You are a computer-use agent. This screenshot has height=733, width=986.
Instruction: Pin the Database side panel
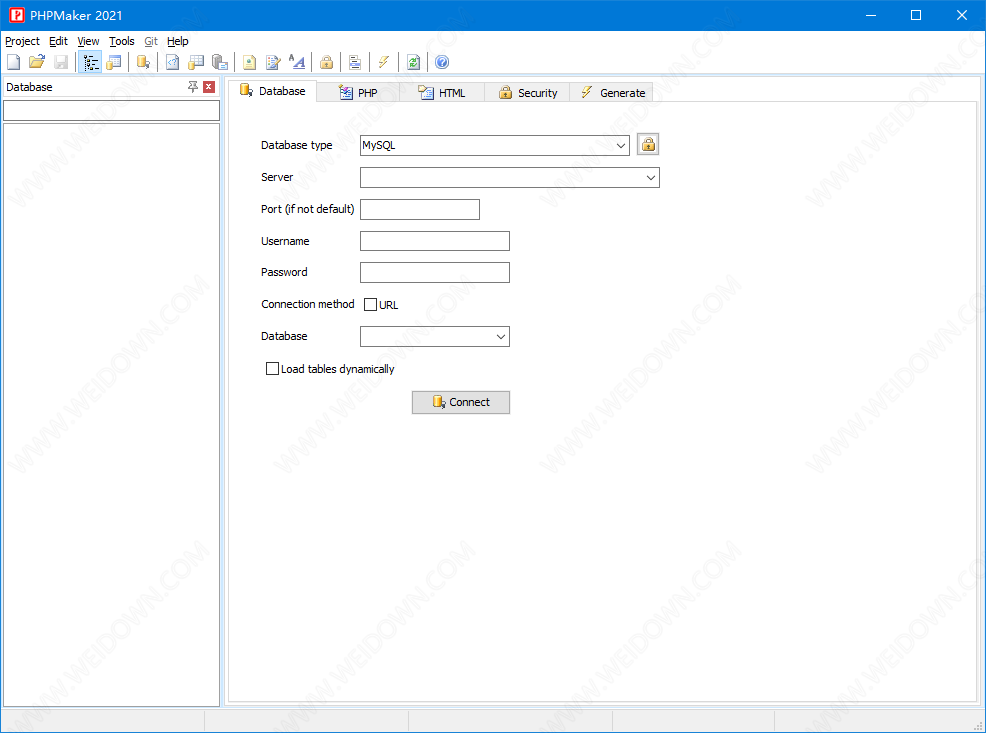click(x=193, y=87)
